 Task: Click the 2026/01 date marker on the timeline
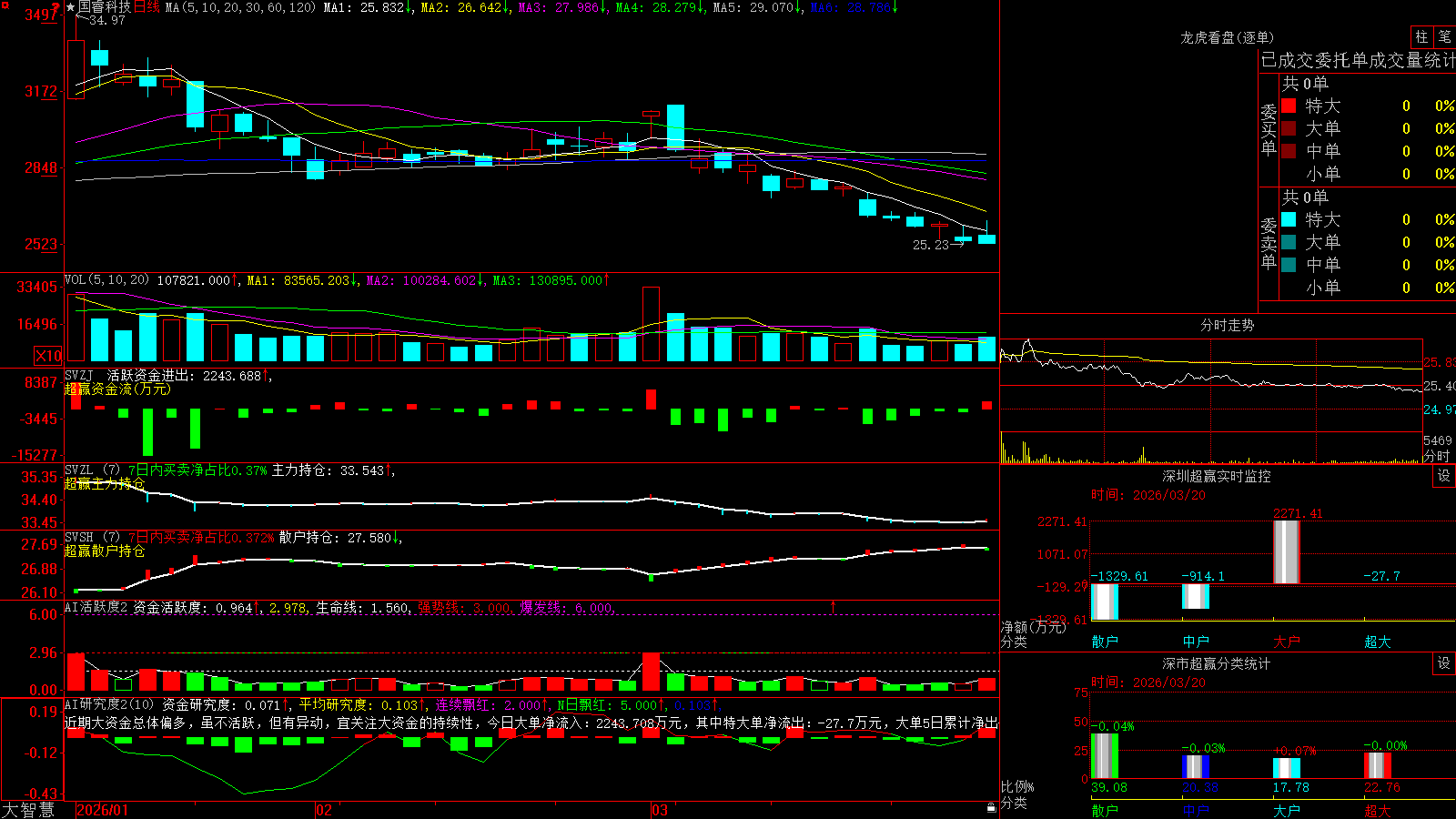[103, 810]
